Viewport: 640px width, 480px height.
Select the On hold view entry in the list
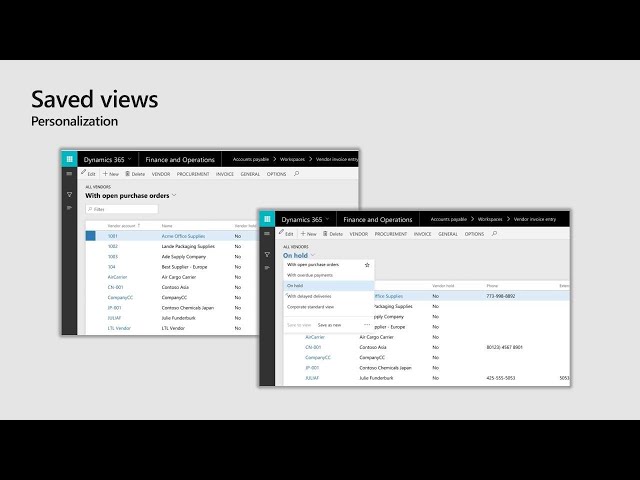[x=329, y=286]
